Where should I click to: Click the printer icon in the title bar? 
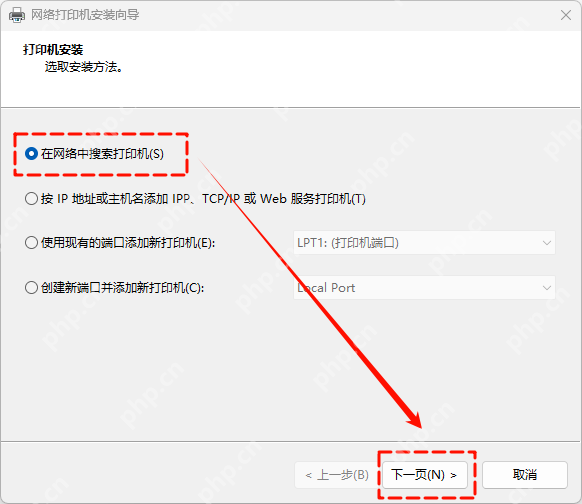click(x=17, y=15)
